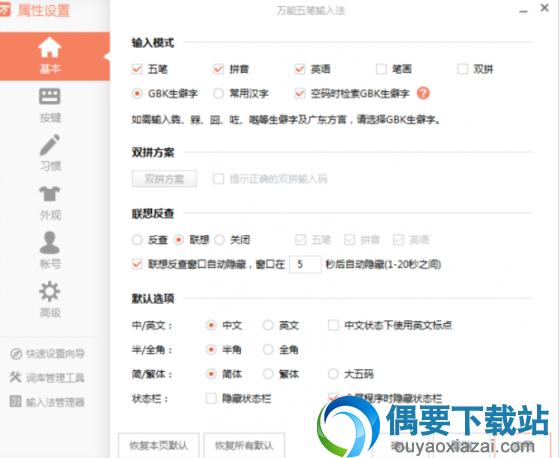Viewport: 560px width, 458px height.
Task: Open the 按键 keyboard settings tab
Action: click(x=50, y=105)
